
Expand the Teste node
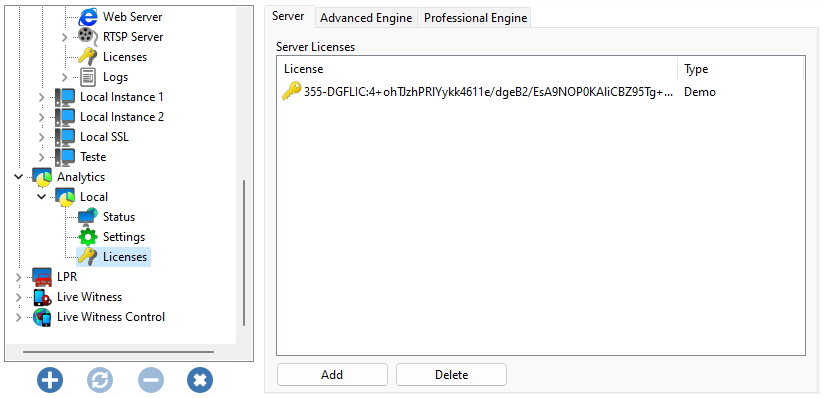(42, 157)
